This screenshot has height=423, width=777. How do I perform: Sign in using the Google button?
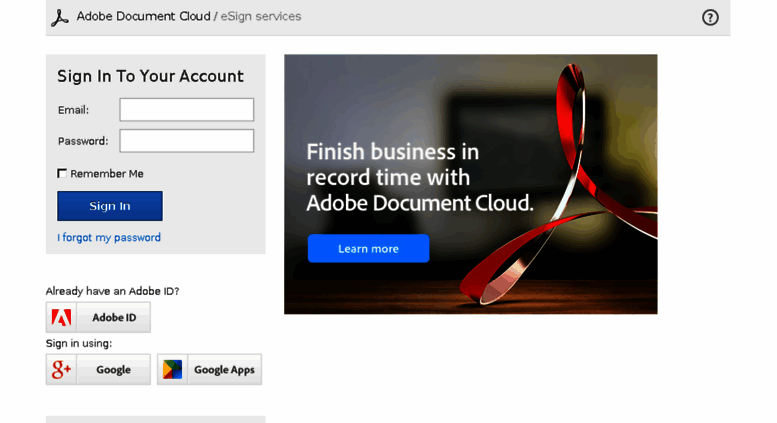pos(98,370)
